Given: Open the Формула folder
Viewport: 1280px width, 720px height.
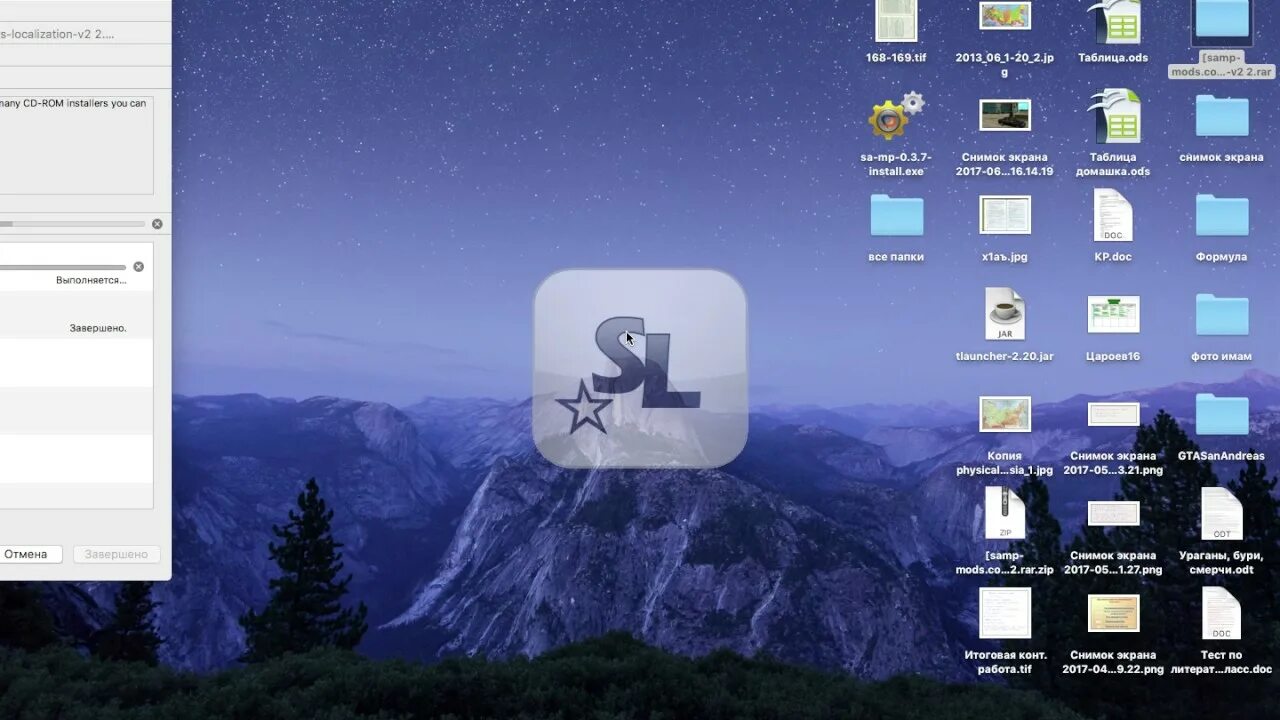Looking at the screenshot, I should coord(1222,215).
